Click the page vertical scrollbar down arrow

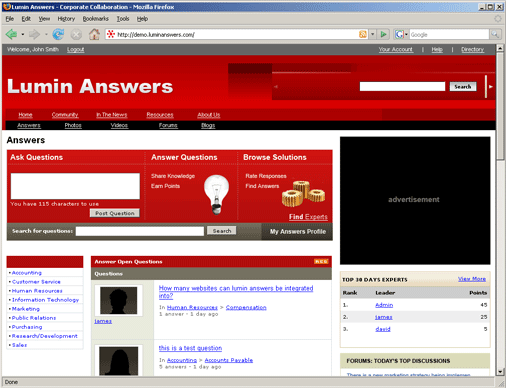pyautogui.click(x=500, y=371)
